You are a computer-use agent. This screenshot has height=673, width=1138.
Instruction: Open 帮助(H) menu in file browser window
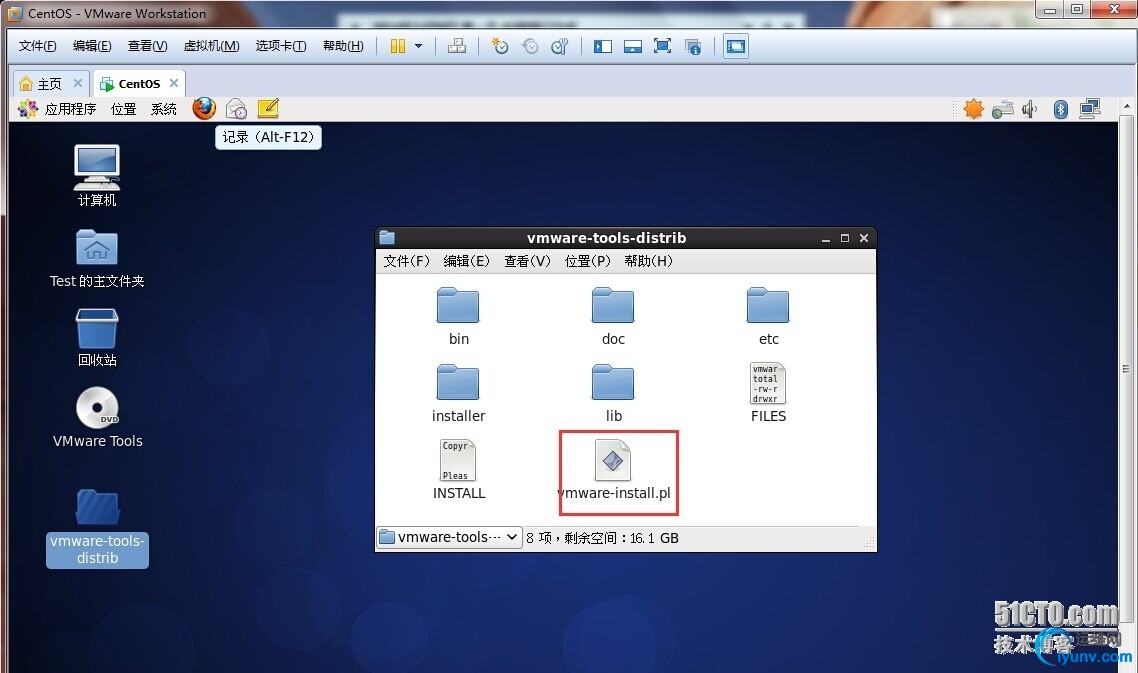(649, 261)
